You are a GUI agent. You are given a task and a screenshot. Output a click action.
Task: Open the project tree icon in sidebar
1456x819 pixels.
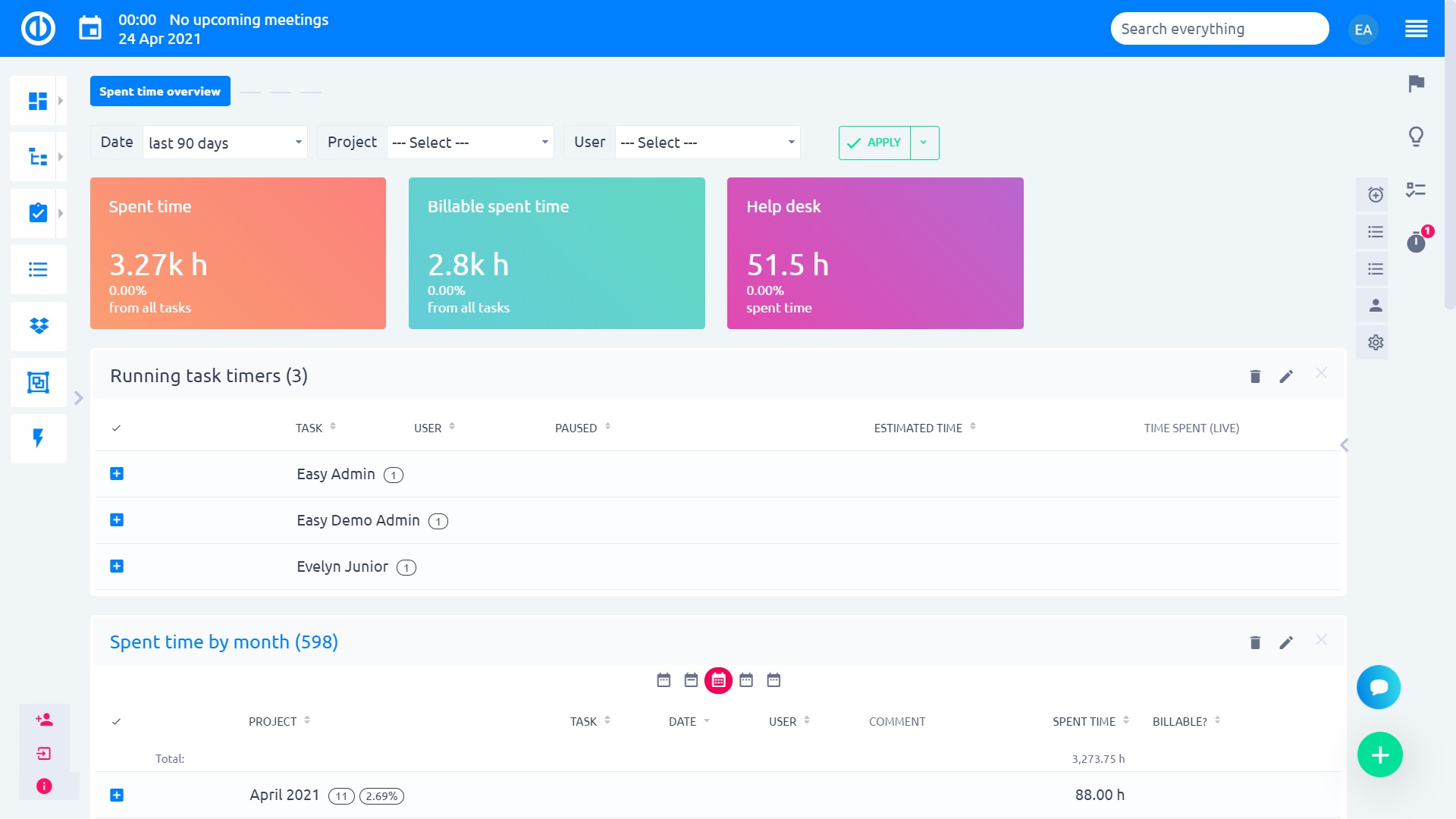(38, 156)
